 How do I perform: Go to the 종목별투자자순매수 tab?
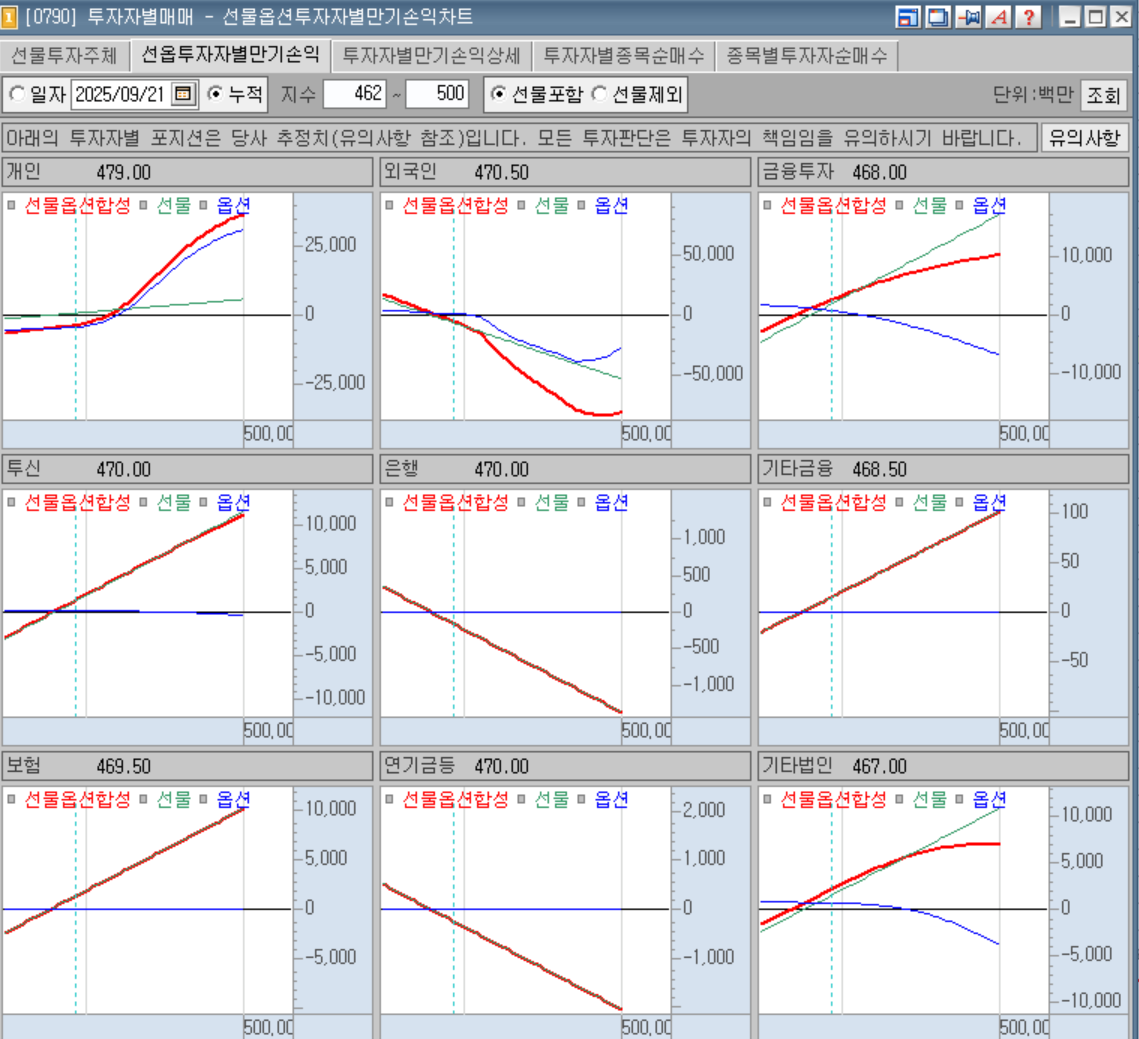[x=806, y=56]
